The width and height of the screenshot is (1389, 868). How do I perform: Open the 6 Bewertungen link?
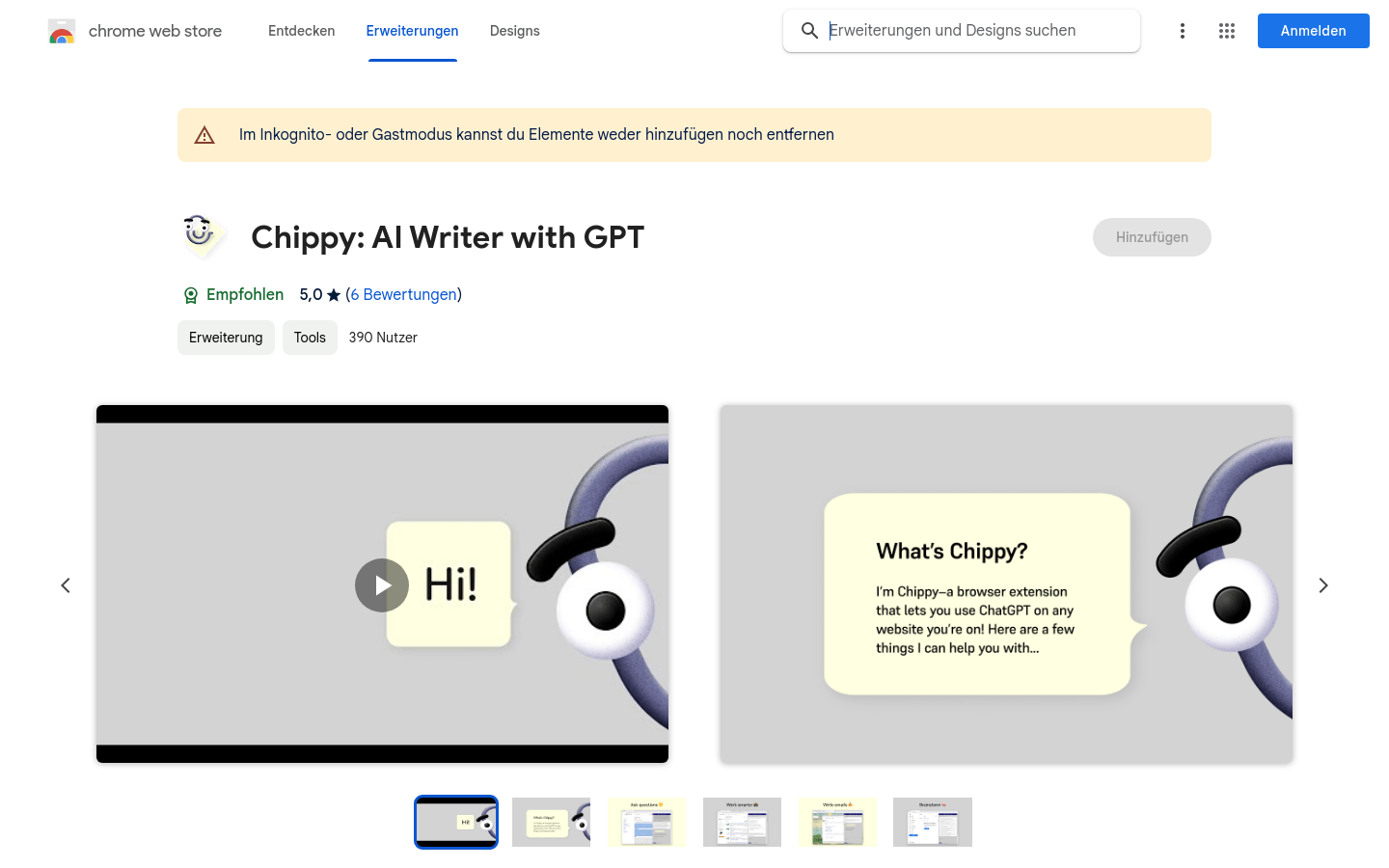(404, 295)
